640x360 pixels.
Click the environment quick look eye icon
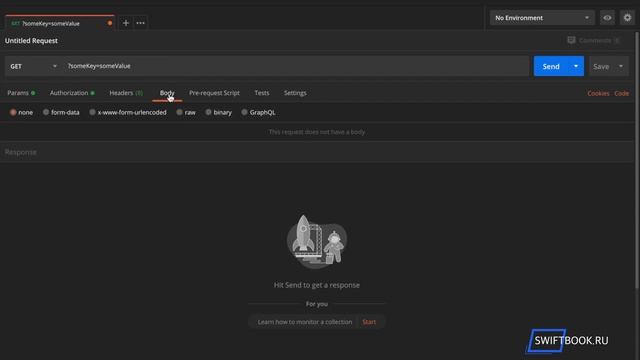(x=607, y=18)
